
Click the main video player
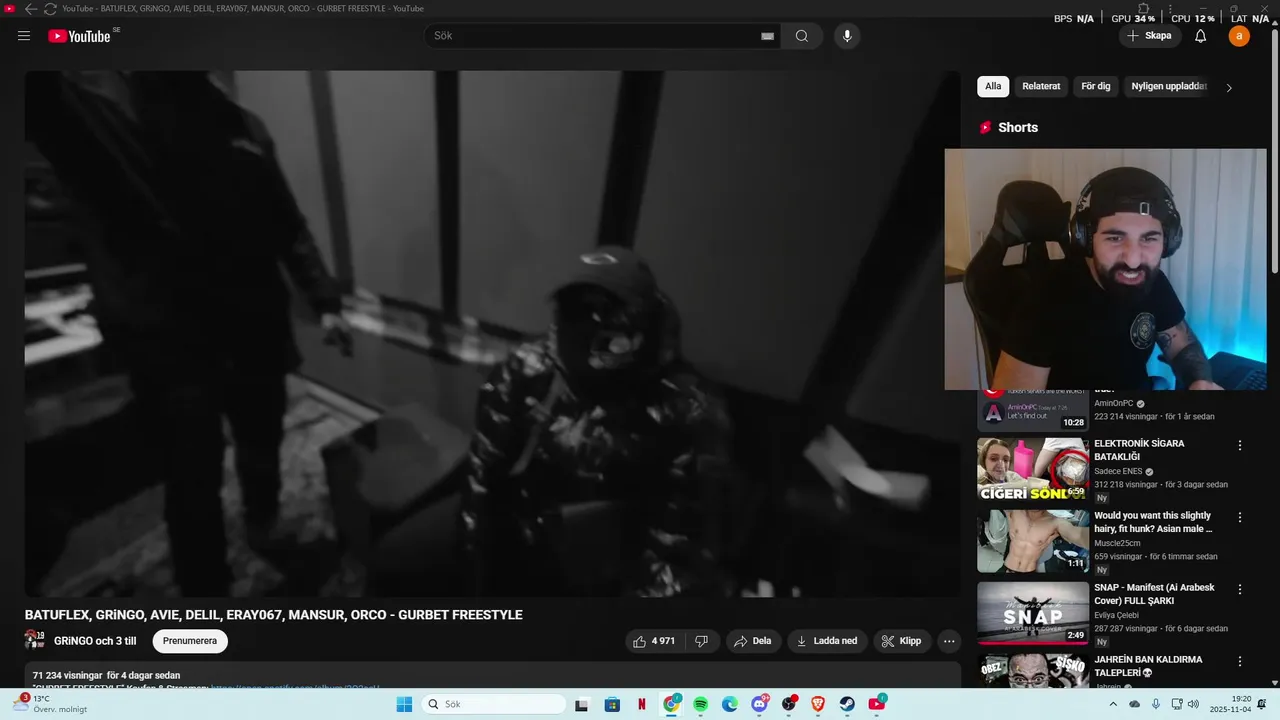(x=492, y=333)
